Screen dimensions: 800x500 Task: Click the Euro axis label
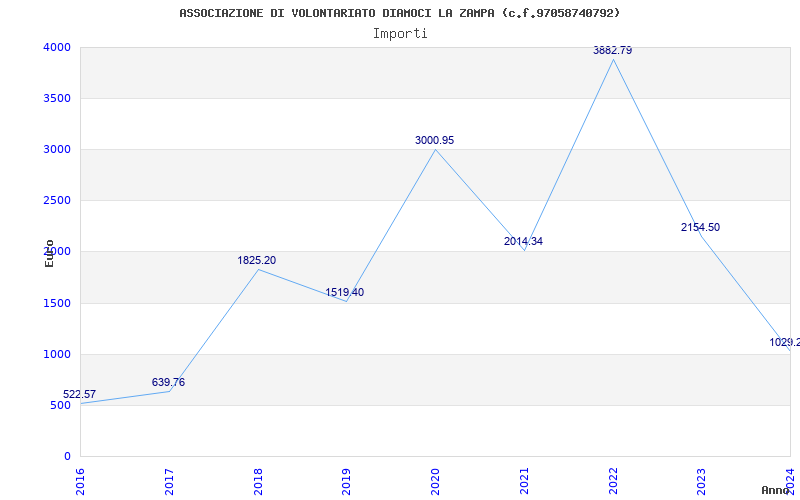pyautogui.click(x=49, y=253)
